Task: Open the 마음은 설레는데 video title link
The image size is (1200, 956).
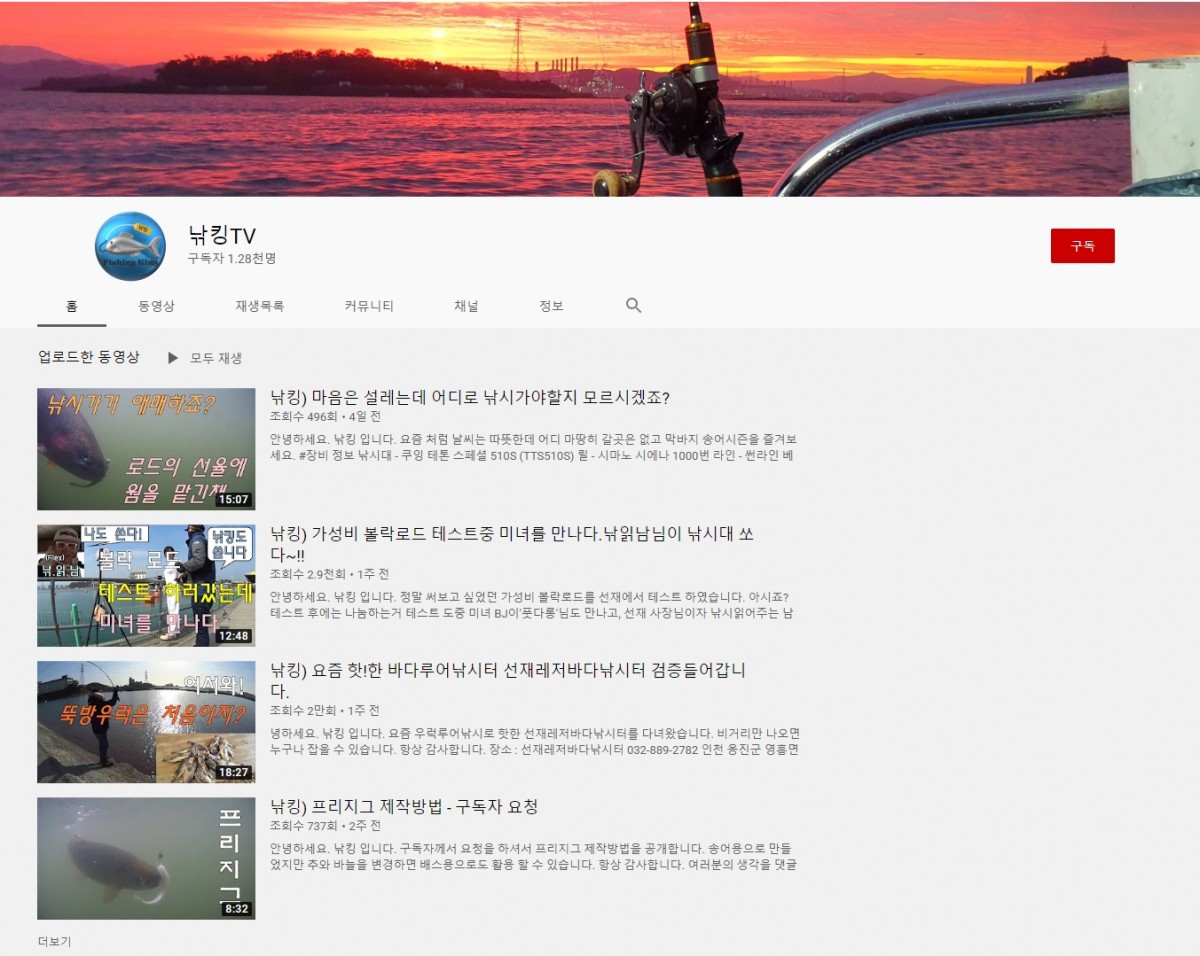Action: [470, 398]
